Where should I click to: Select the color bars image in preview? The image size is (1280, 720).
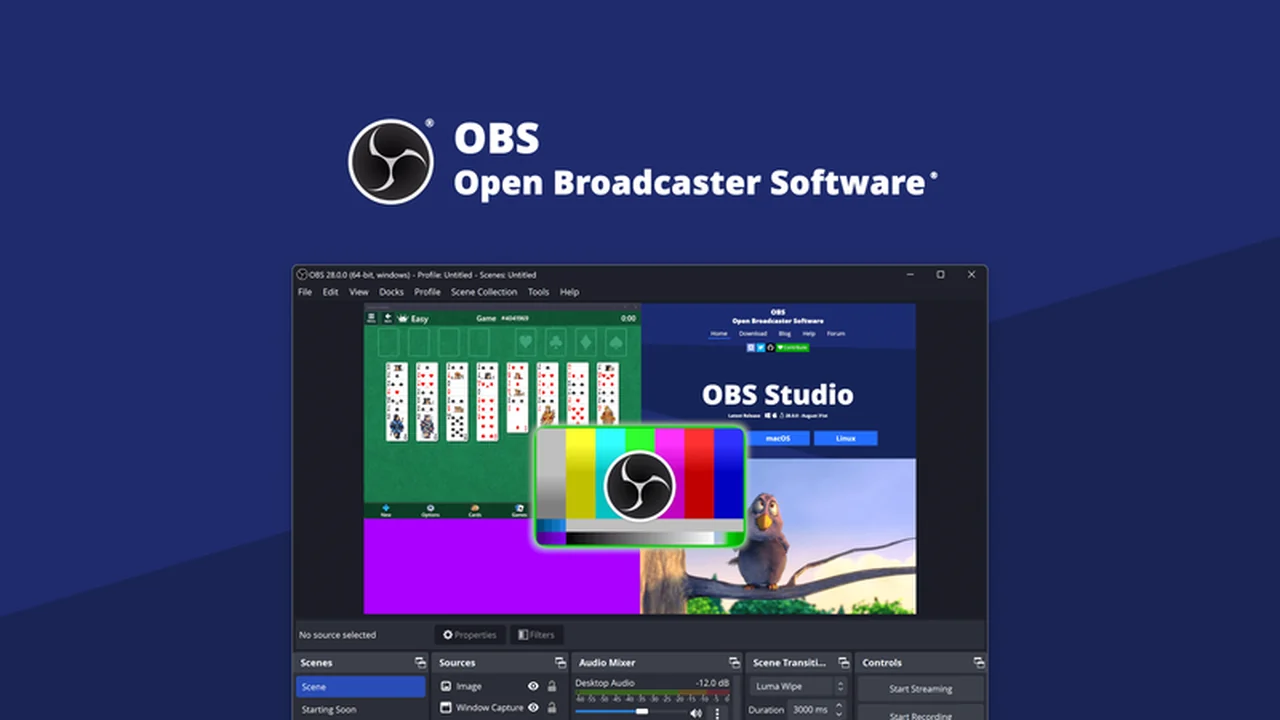point(640,486)
